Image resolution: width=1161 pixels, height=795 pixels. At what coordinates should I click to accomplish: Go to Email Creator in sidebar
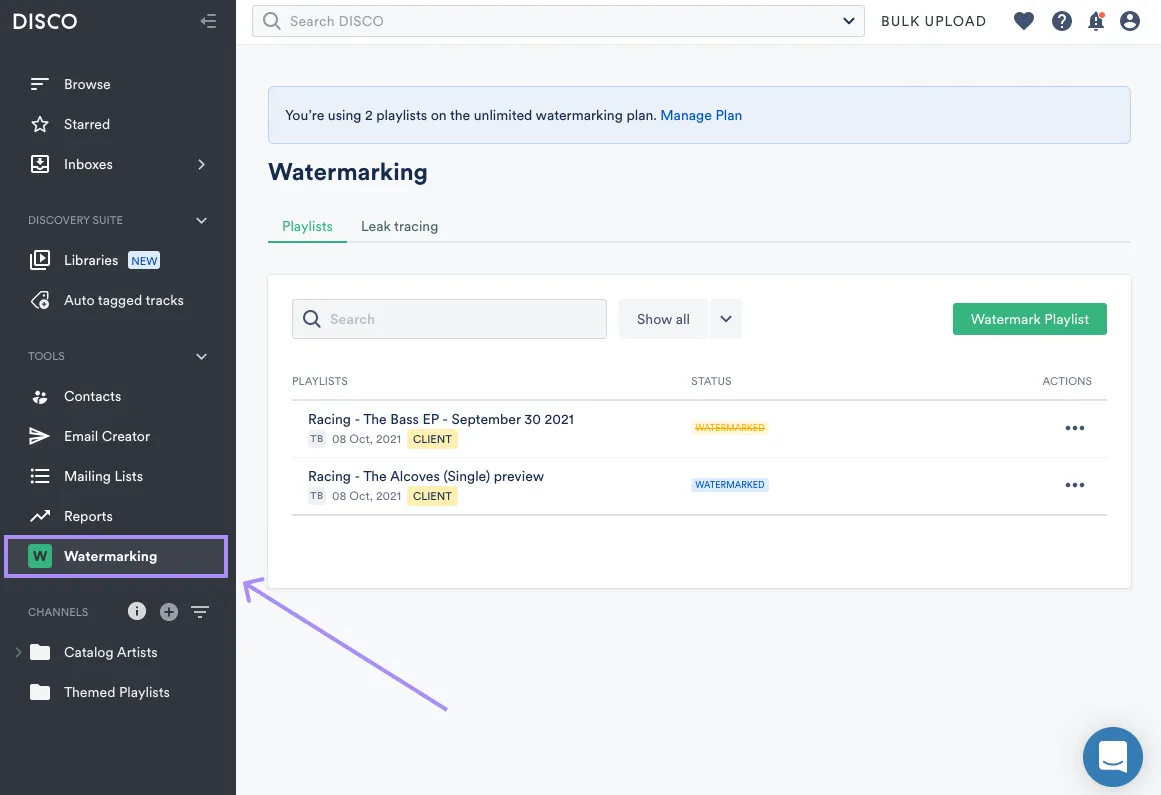tap(106, 436)
